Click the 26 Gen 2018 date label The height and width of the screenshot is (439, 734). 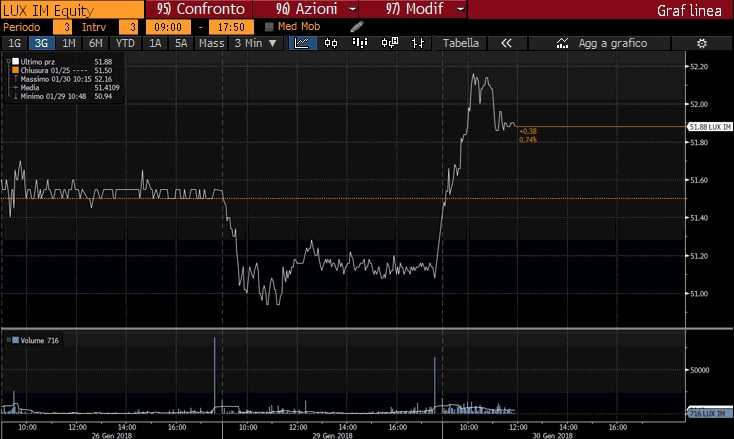coord(111,435)
